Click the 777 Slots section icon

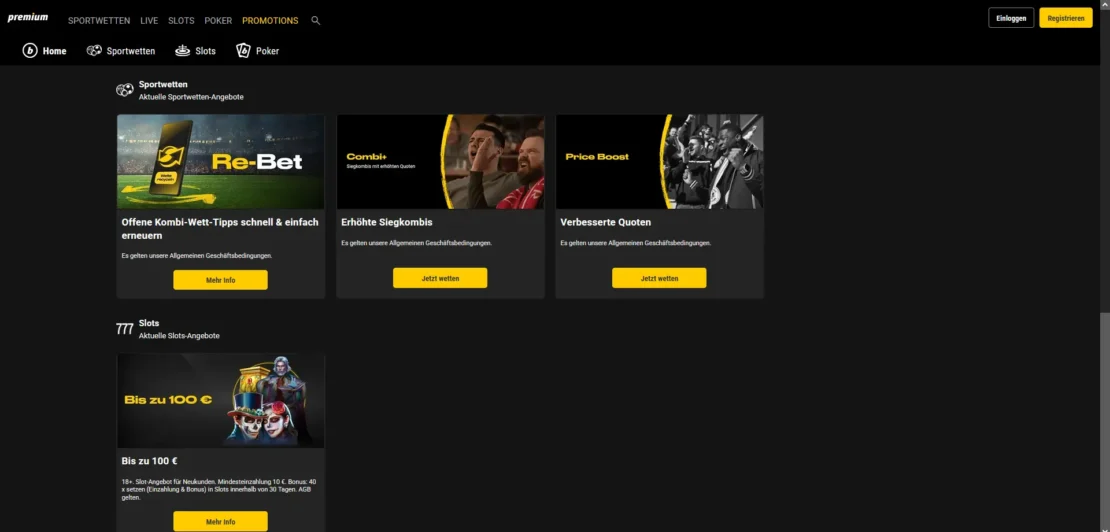(125, 329)
